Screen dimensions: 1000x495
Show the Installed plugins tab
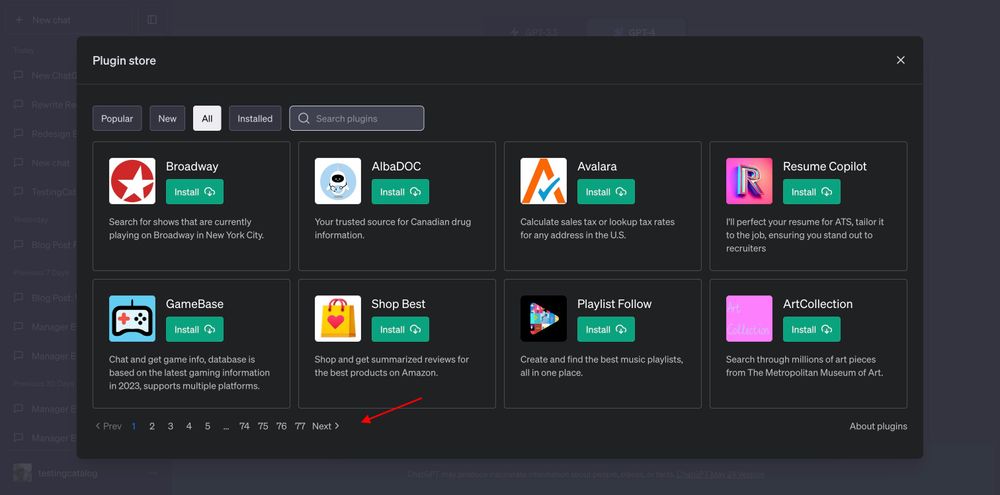(x=255, y=119)
